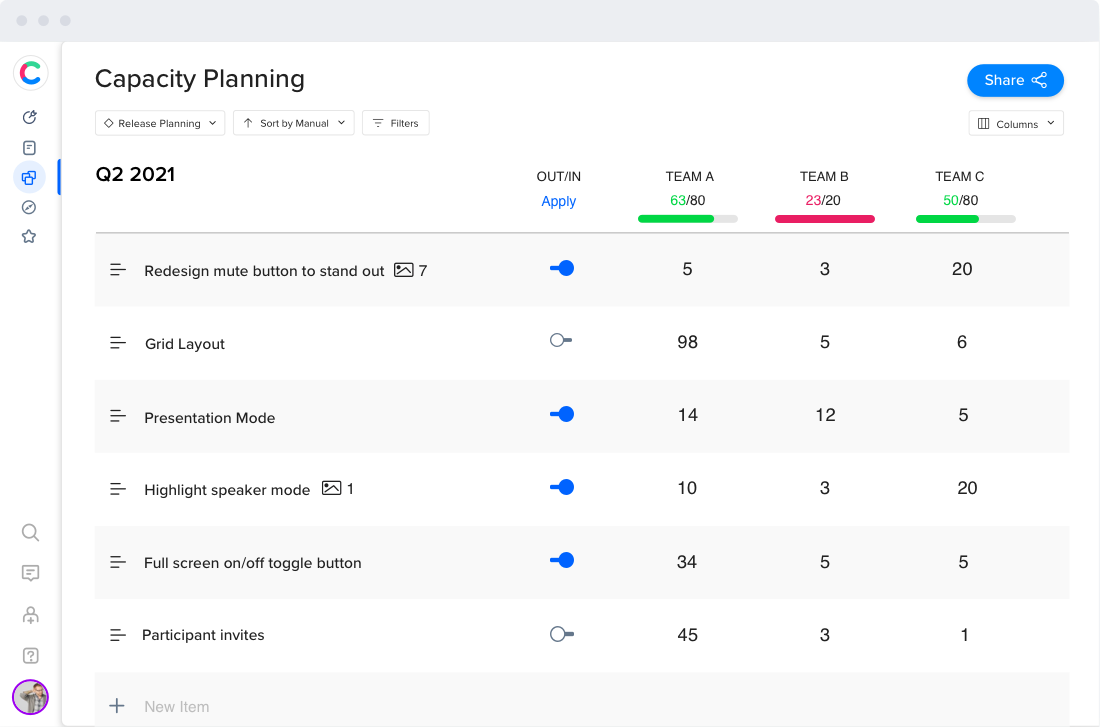
Task: Open the Filters menu
Action: coord(395,122)
